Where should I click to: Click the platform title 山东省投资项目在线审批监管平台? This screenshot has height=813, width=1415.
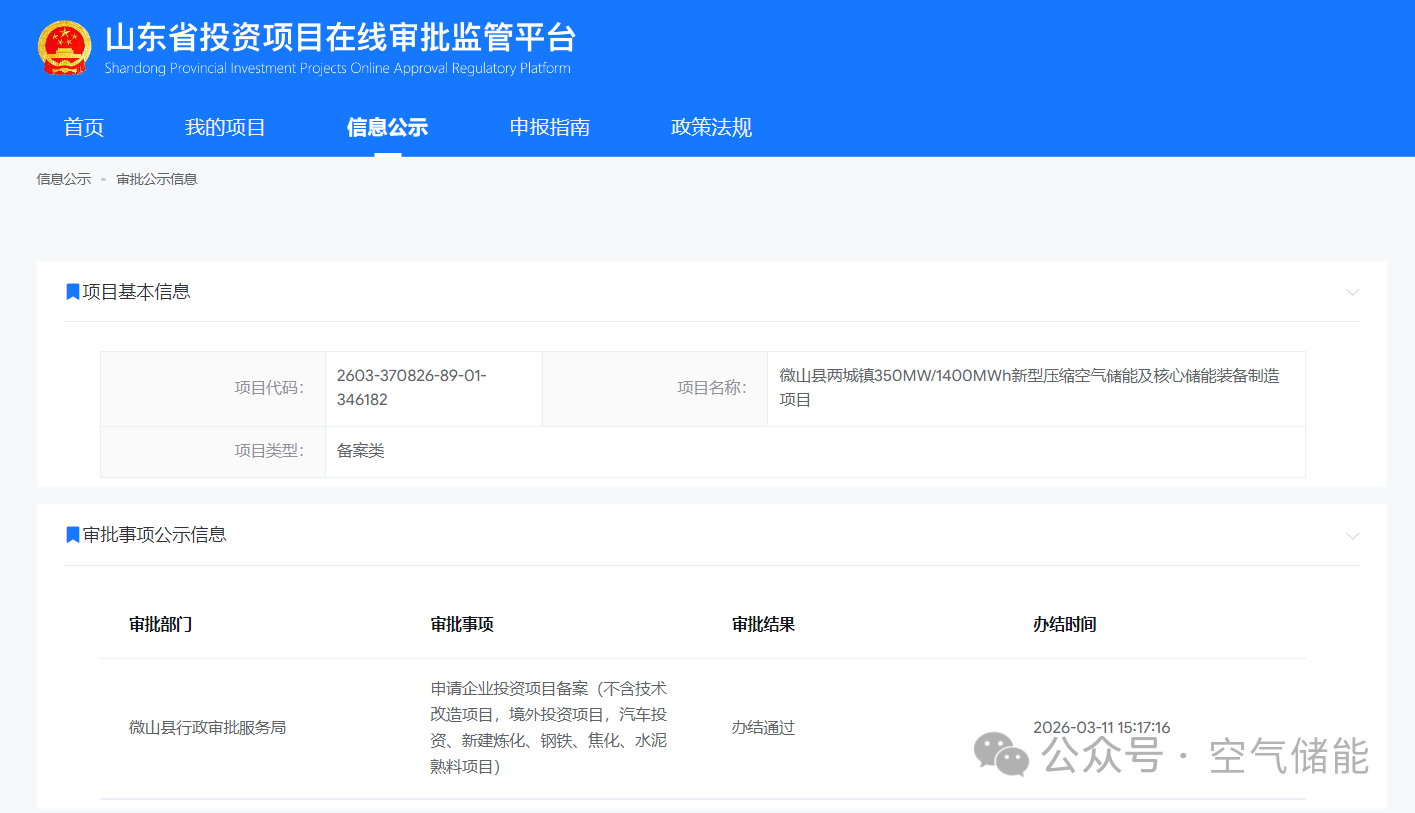(x=340, y=38)
